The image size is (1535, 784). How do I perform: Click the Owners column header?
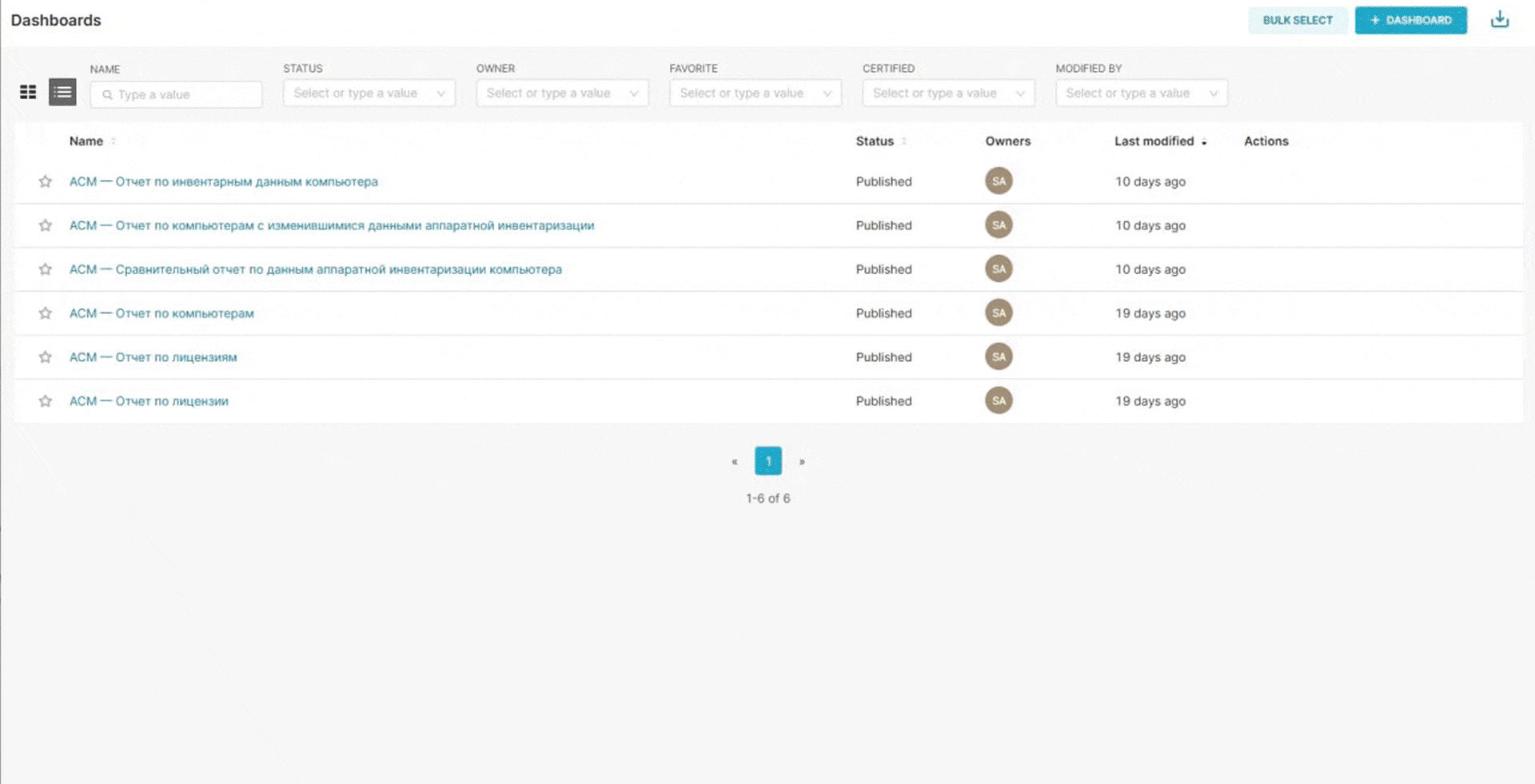(x=1008, y=141)
